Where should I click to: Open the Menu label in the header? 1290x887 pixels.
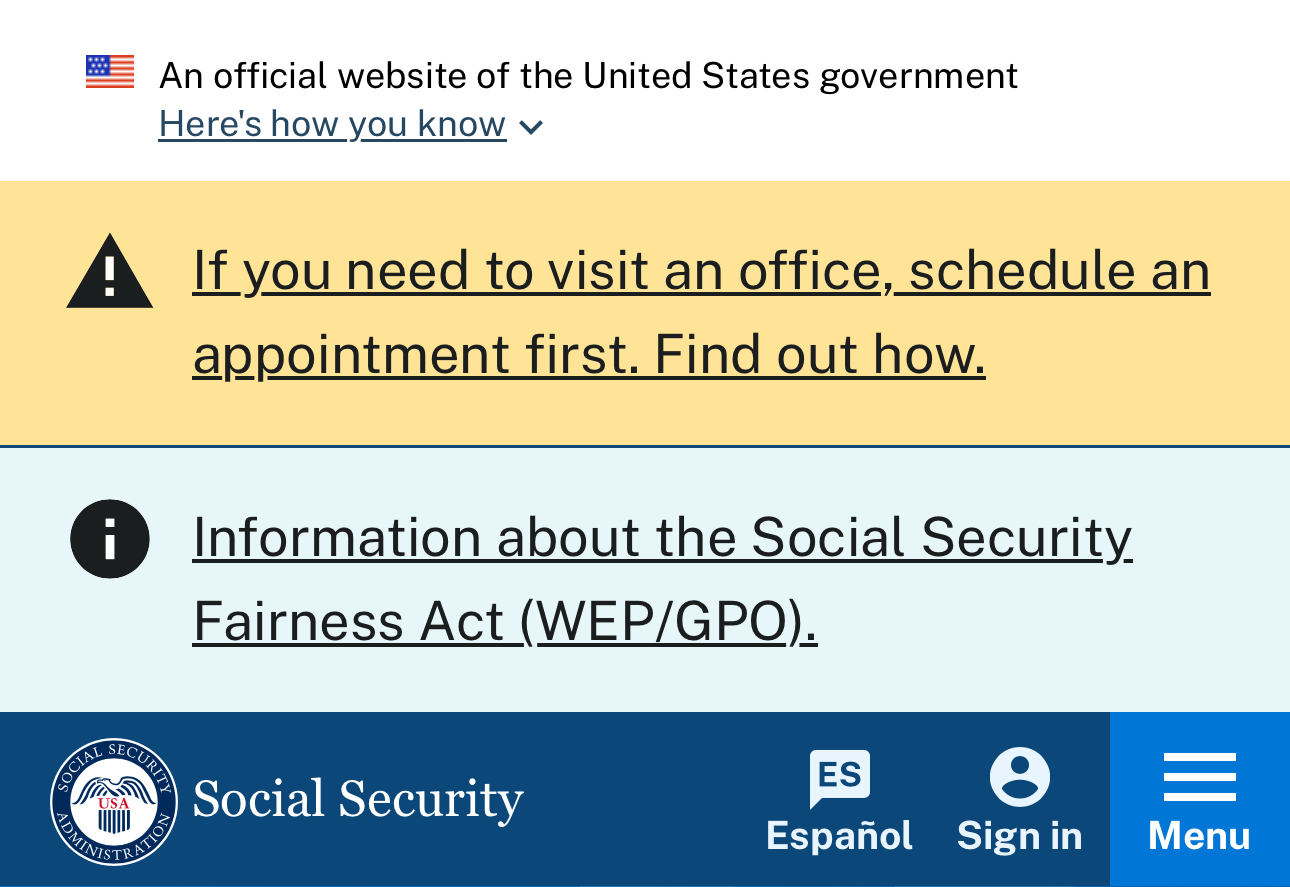[1199, 836]
